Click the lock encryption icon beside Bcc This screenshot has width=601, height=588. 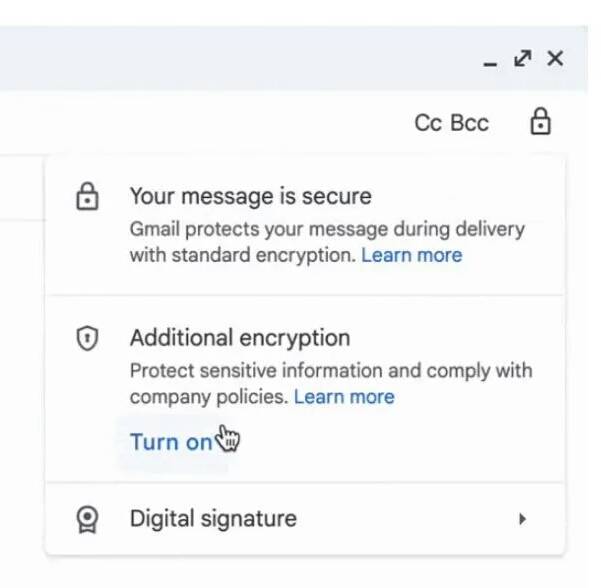click(540, 122)
